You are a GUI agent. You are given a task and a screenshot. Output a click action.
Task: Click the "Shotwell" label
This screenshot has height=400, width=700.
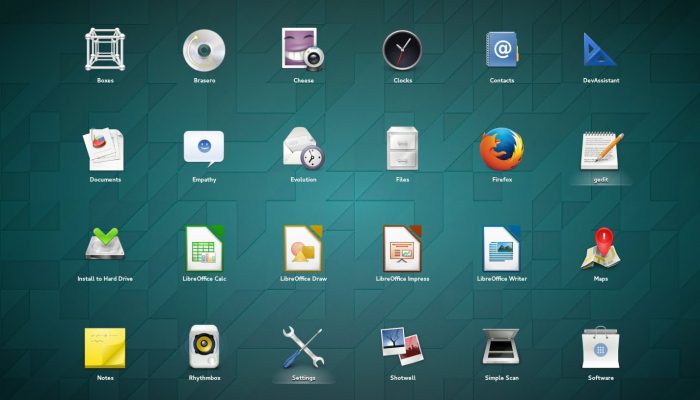tap(403, 378)
